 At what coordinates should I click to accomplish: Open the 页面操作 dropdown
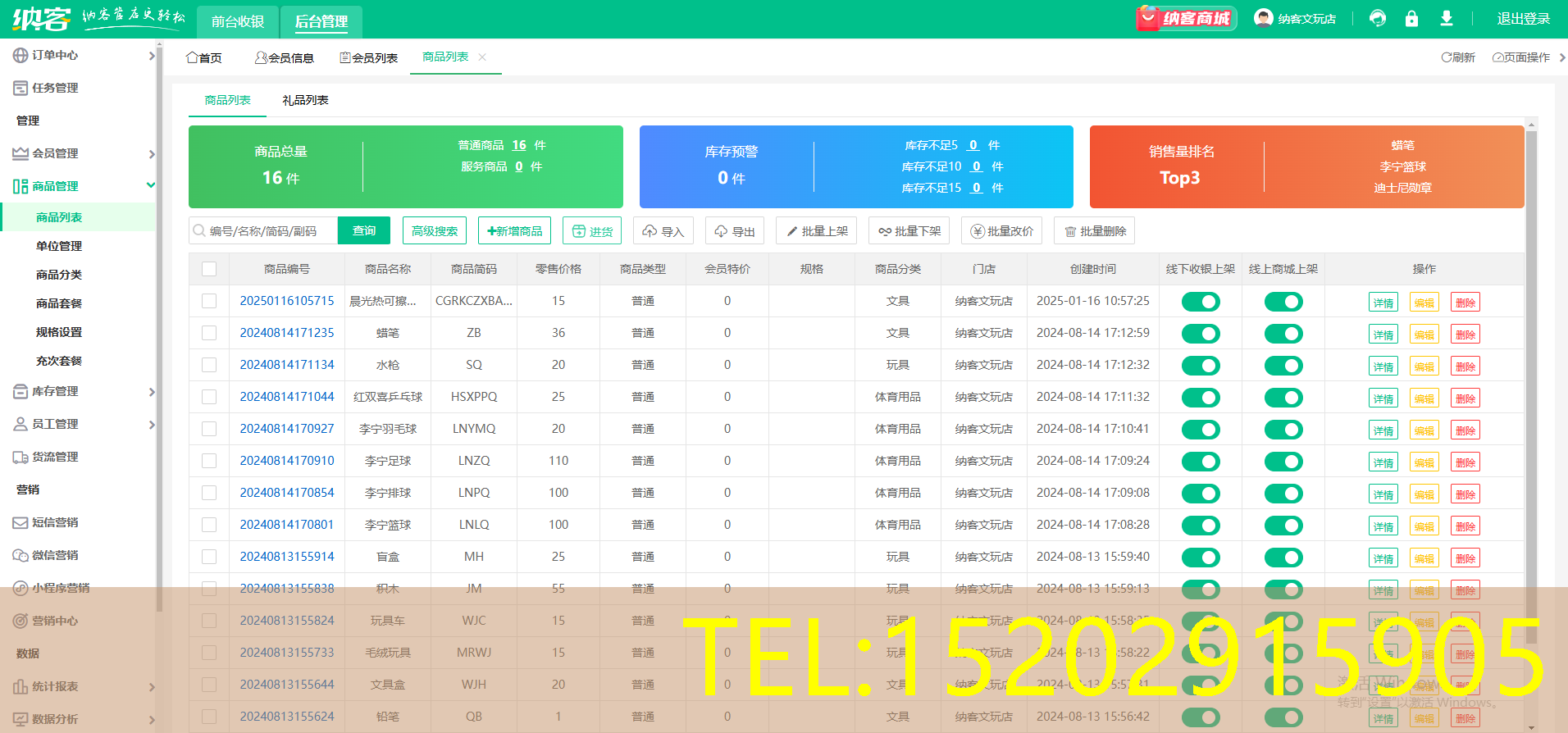pyautogui.click(x=1521, y=57)
